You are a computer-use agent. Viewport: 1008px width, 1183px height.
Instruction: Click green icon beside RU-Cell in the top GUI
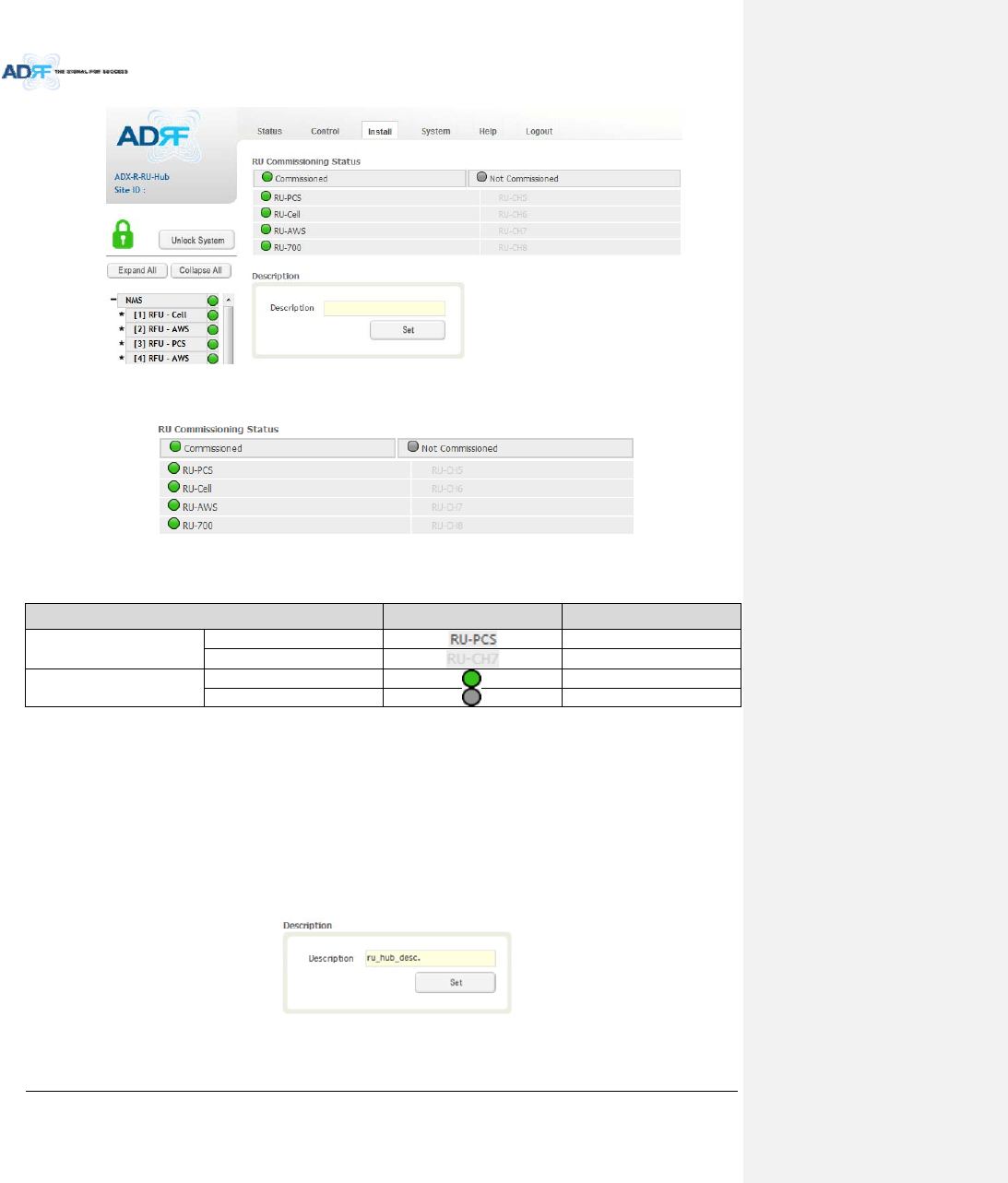pos(266,213)
